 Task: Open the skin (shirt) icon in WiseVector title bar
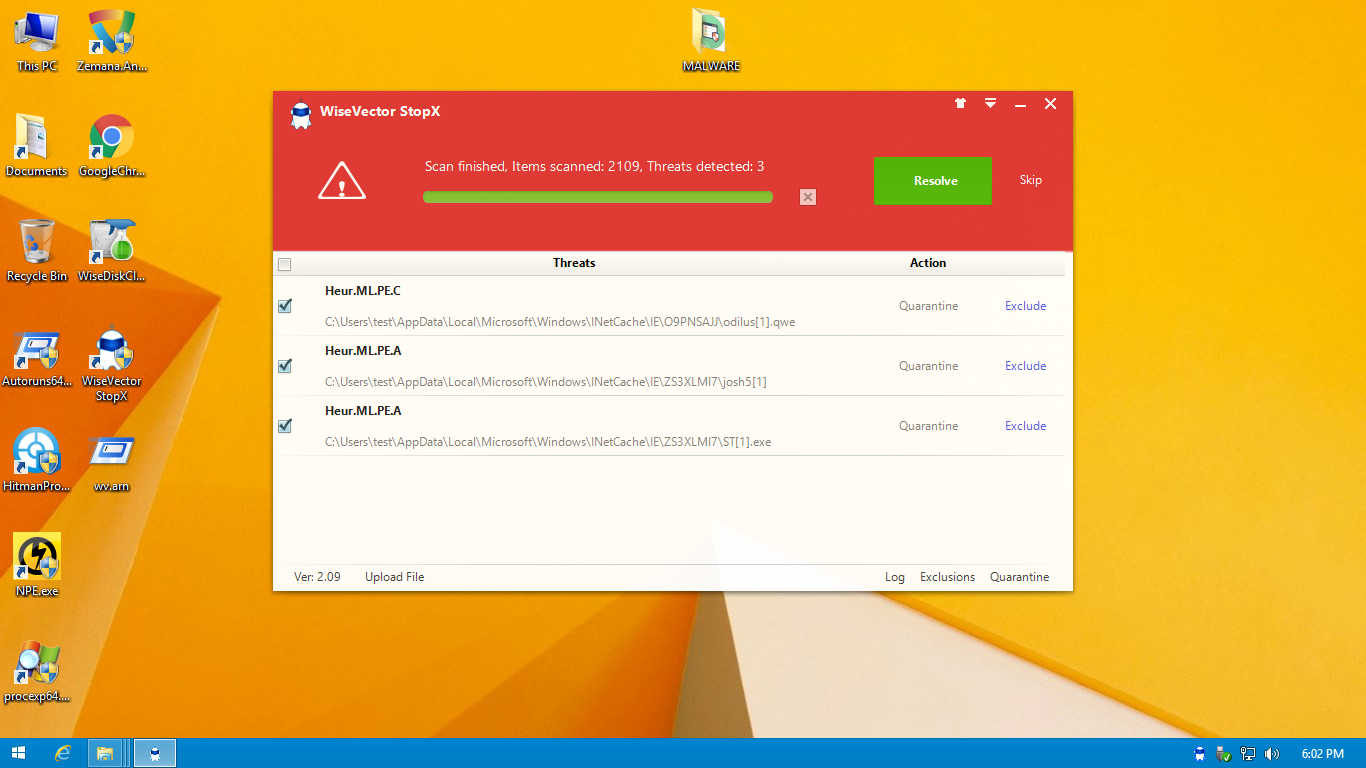961,103
